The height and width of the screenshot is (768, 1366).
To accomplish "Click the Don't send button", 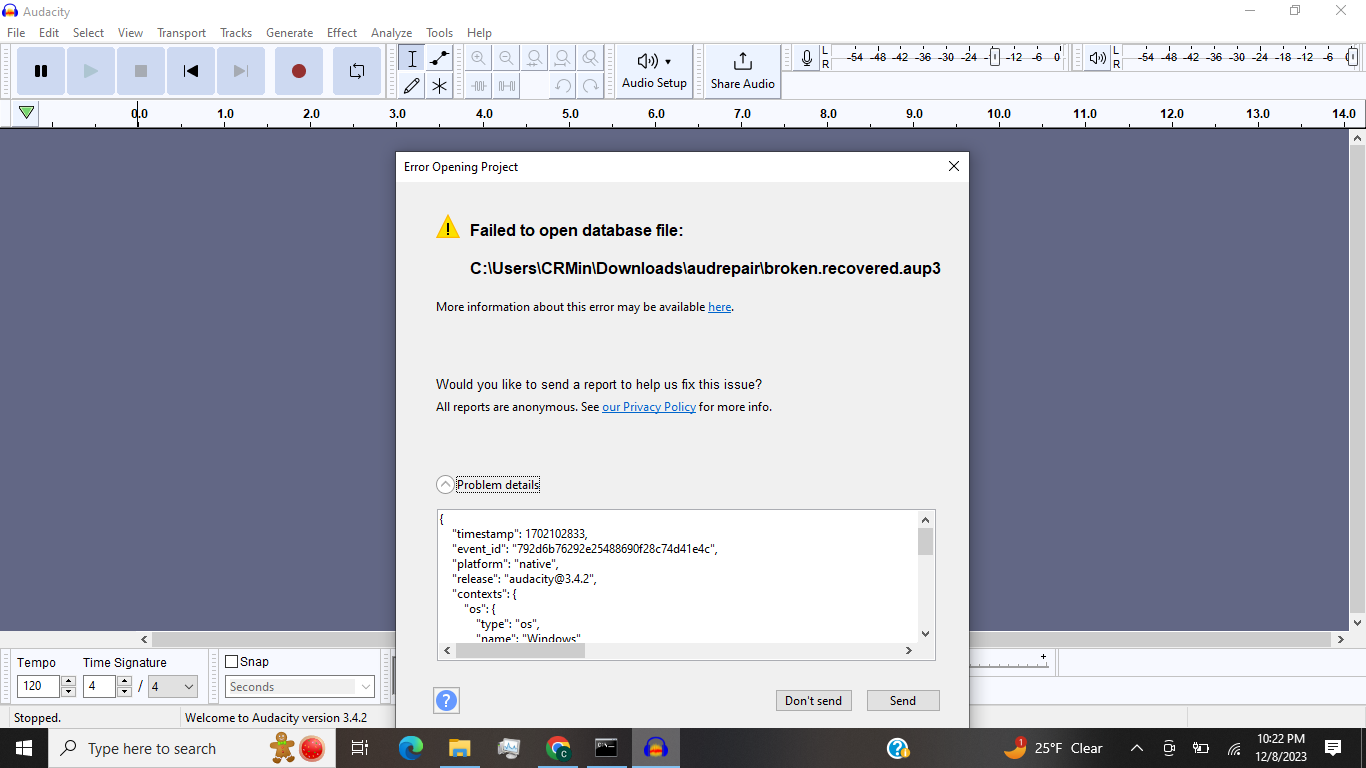I will point(813,700).
